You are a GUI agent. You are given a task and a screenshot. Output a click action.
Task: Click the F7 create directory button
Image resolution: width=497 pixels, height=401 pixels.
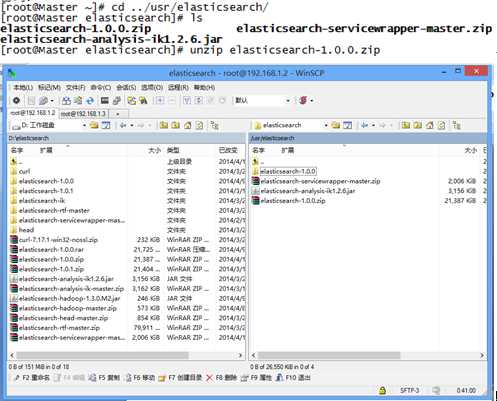[x=180, y=378]
